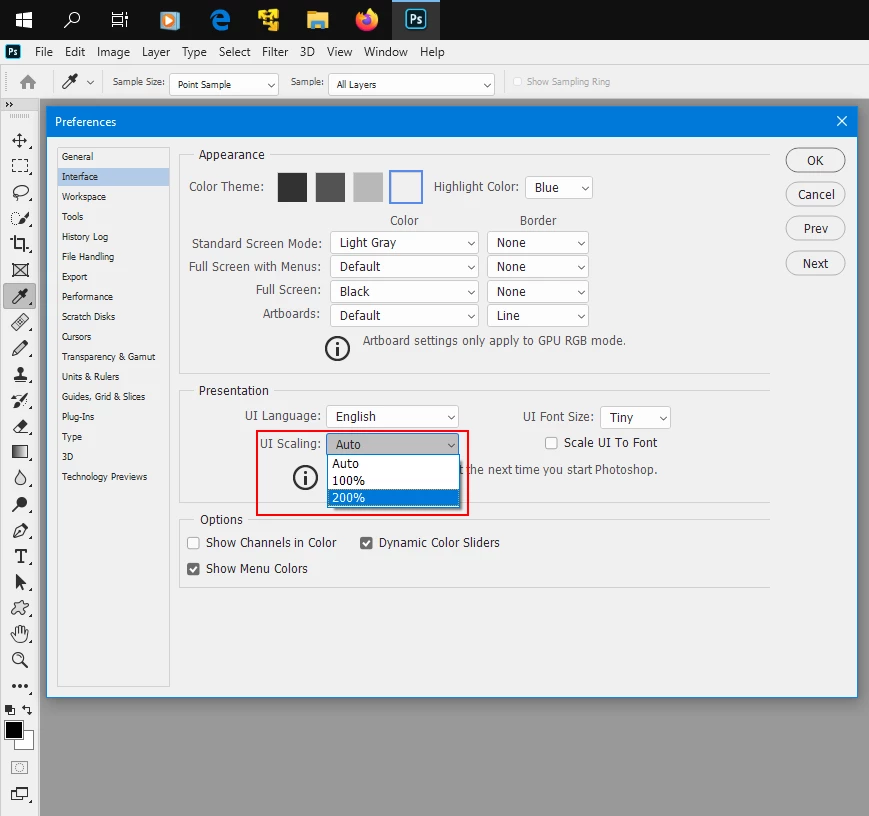
Task: Swap foreground and background colors
Action: 27,710
